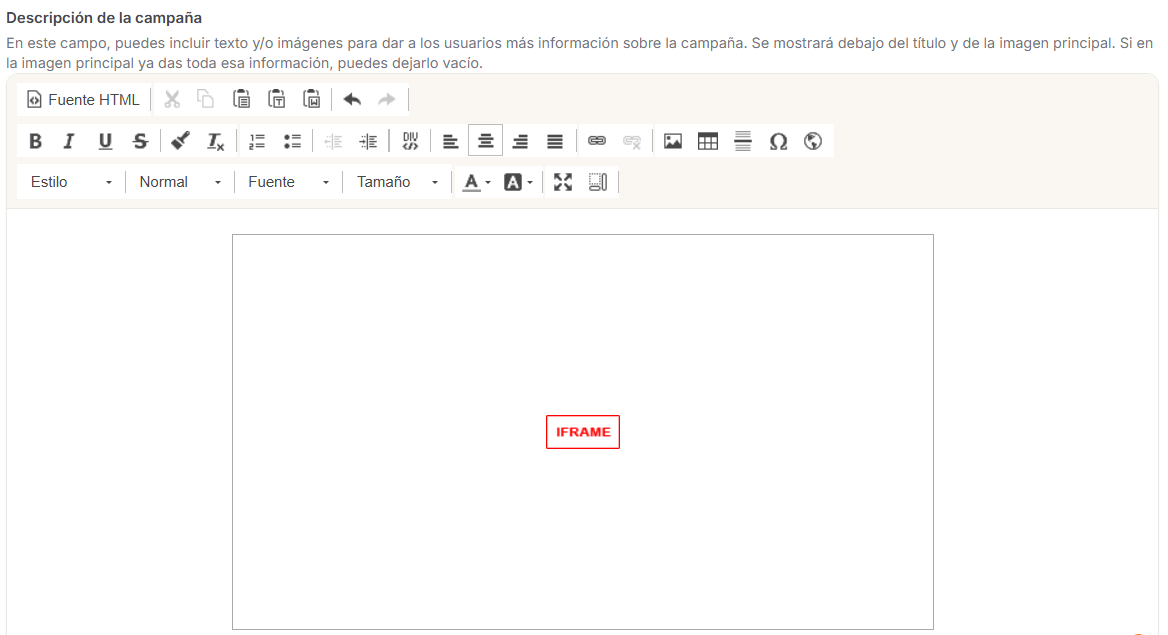Open the text color picker
Image resolution: width=1168 pixels, height=635 pixels.
(476, 182)
